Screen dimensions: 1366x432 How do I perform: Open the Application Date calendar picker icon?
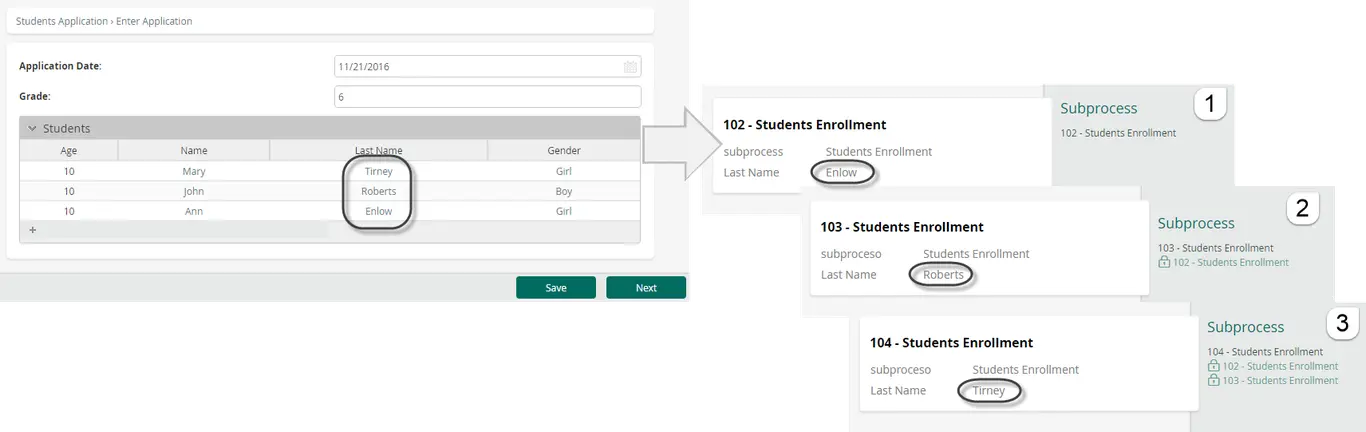click(x=630, y=67)
